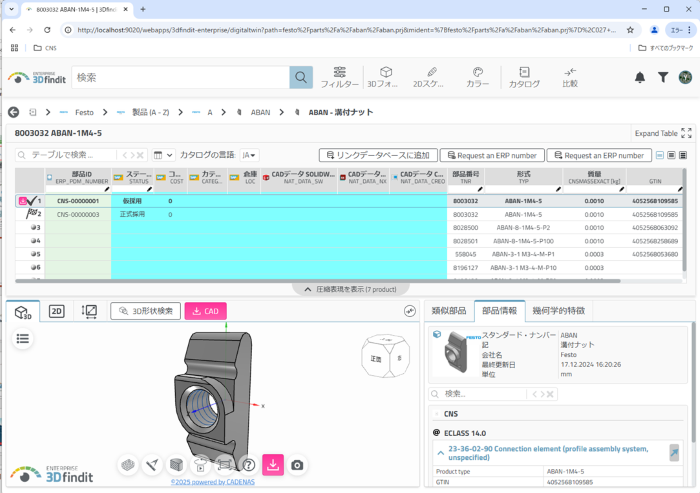Click the table horizontal scrollbar
700x493 pixels.
(318, 281)
